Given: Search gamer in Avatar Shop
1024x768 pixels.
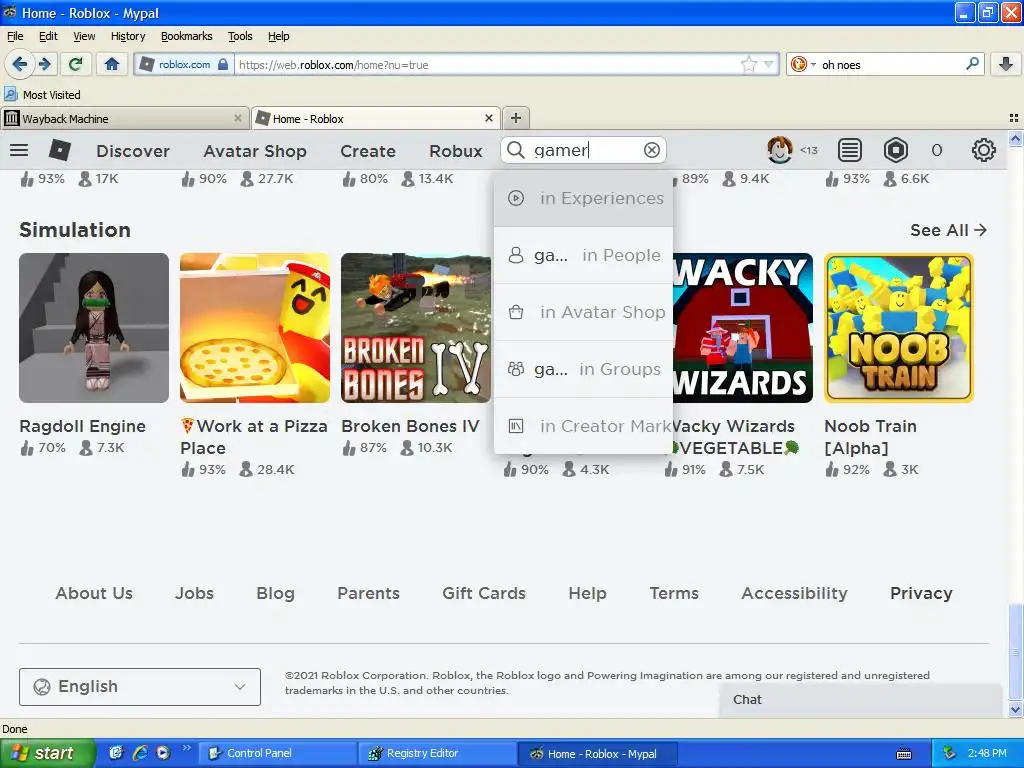Looking at the screenshot, I should click(584, 312).
